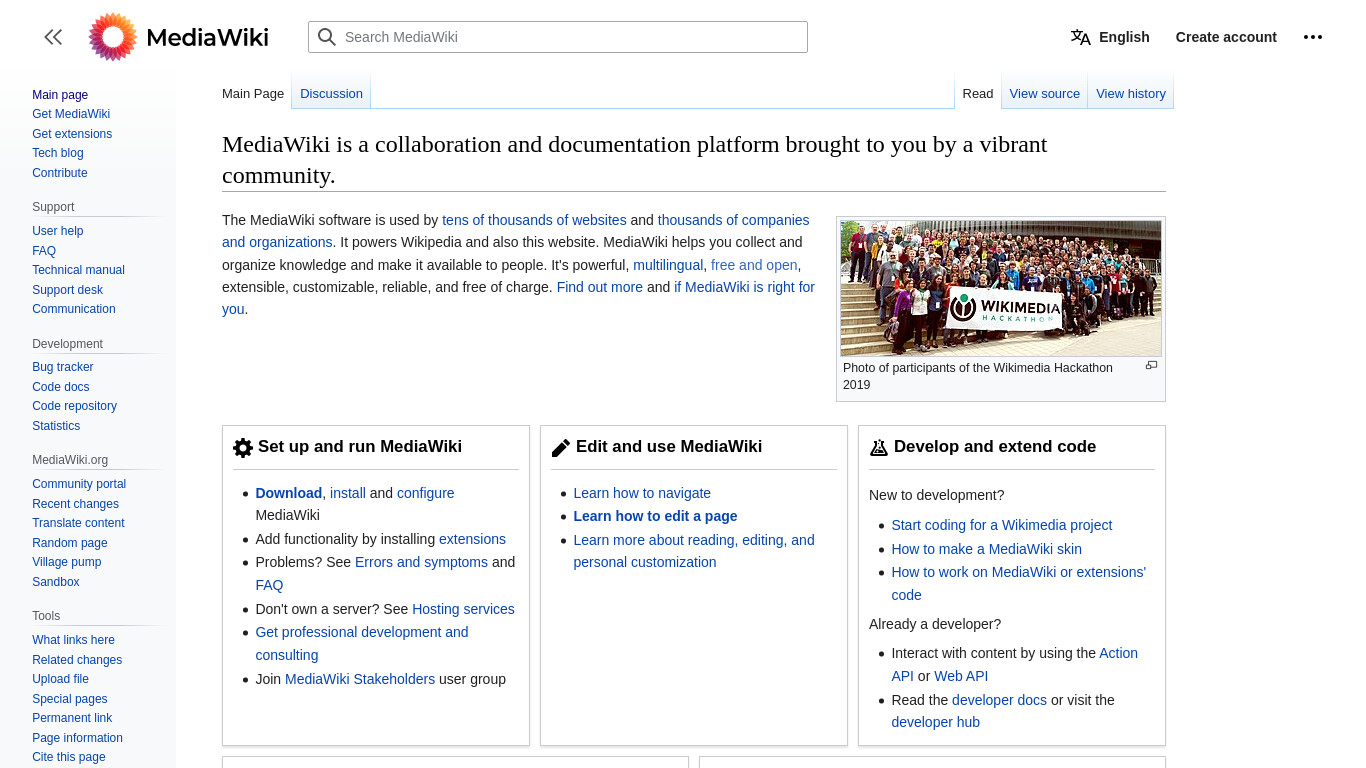Open Translate content link
The image size is (1366, 768).
tap(78, 523)
